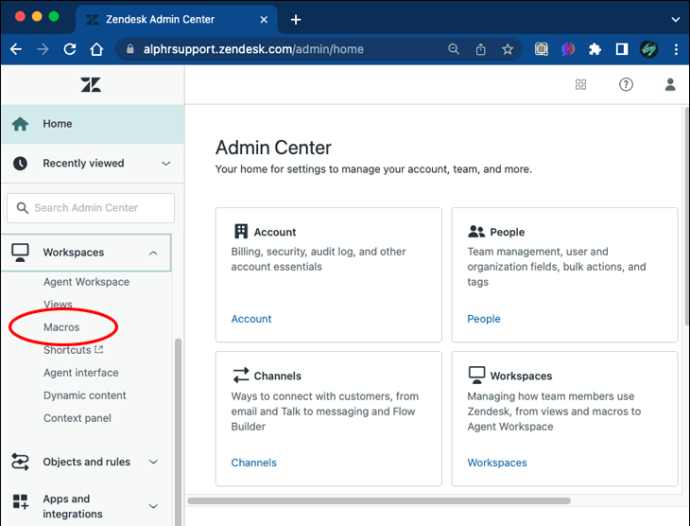This screenshot has height=526, width=690.
Task: Click the sidebar vertical scrollbar
Action: [x=178, y=431]
